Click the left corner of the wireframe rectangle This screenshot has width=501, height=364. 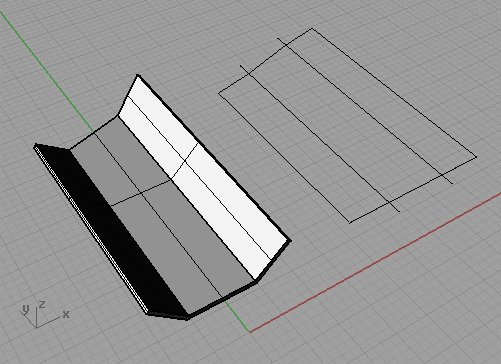(219, 93)
